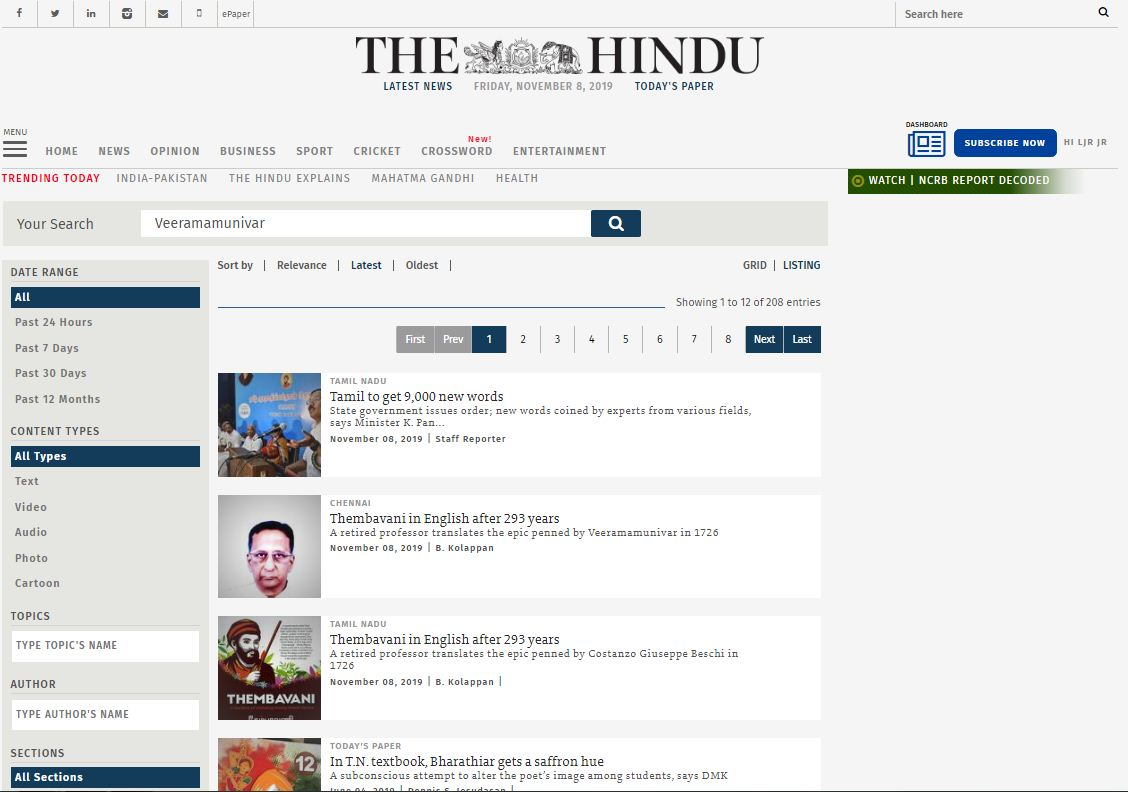Open the Cricket menu item
The image size is (1128, 792).
point(377,151)
